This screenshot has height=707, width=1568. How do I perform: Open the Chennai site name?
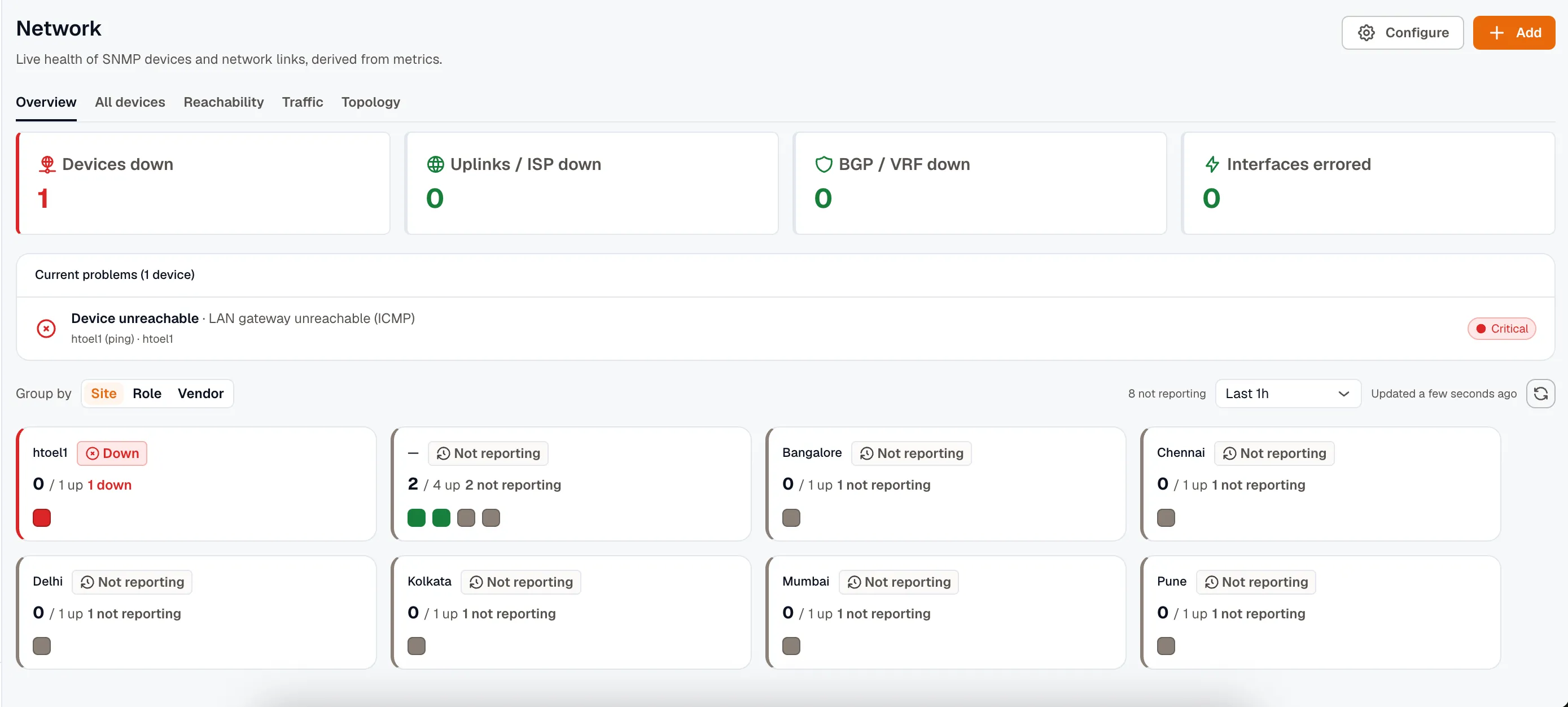click(x=1181, y=453)
